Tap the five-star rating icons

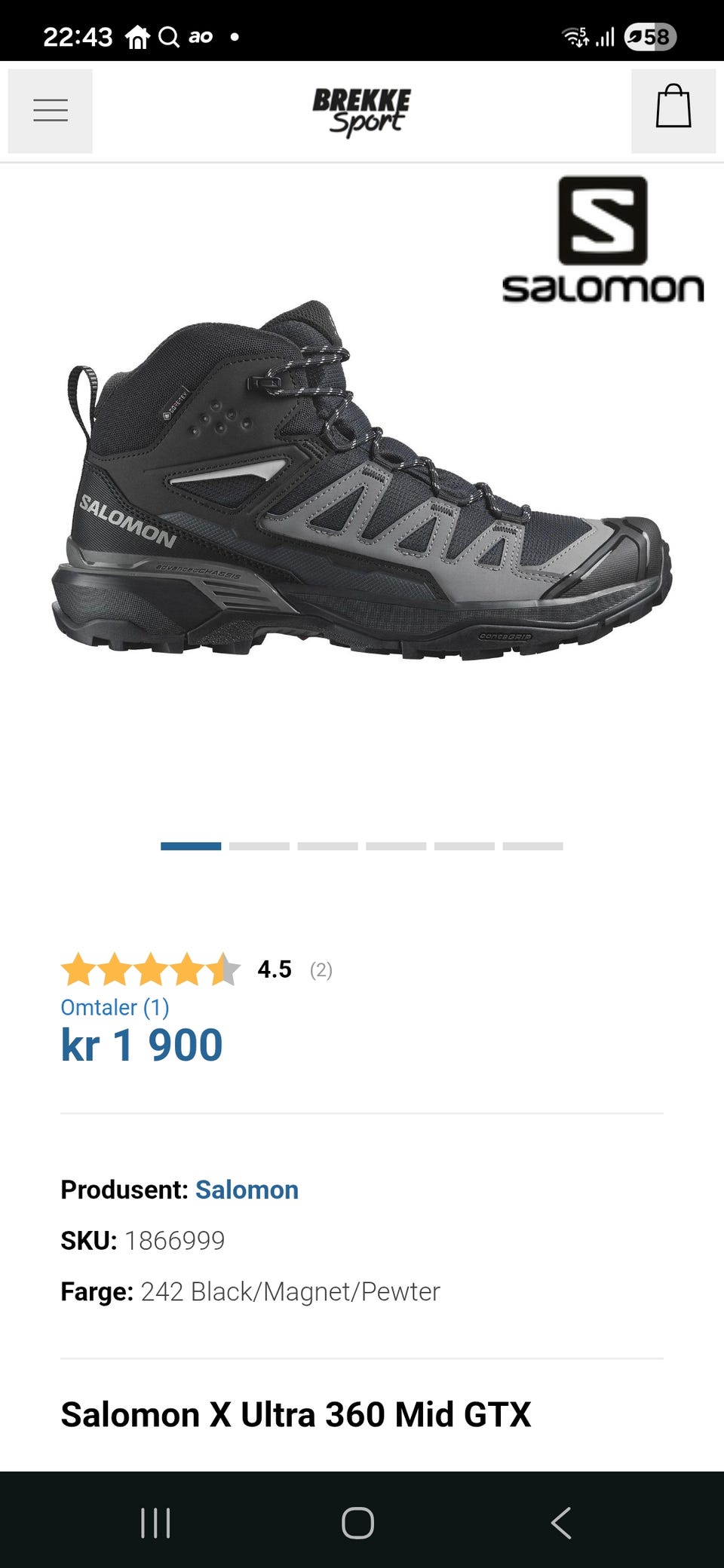pos(151,969)
